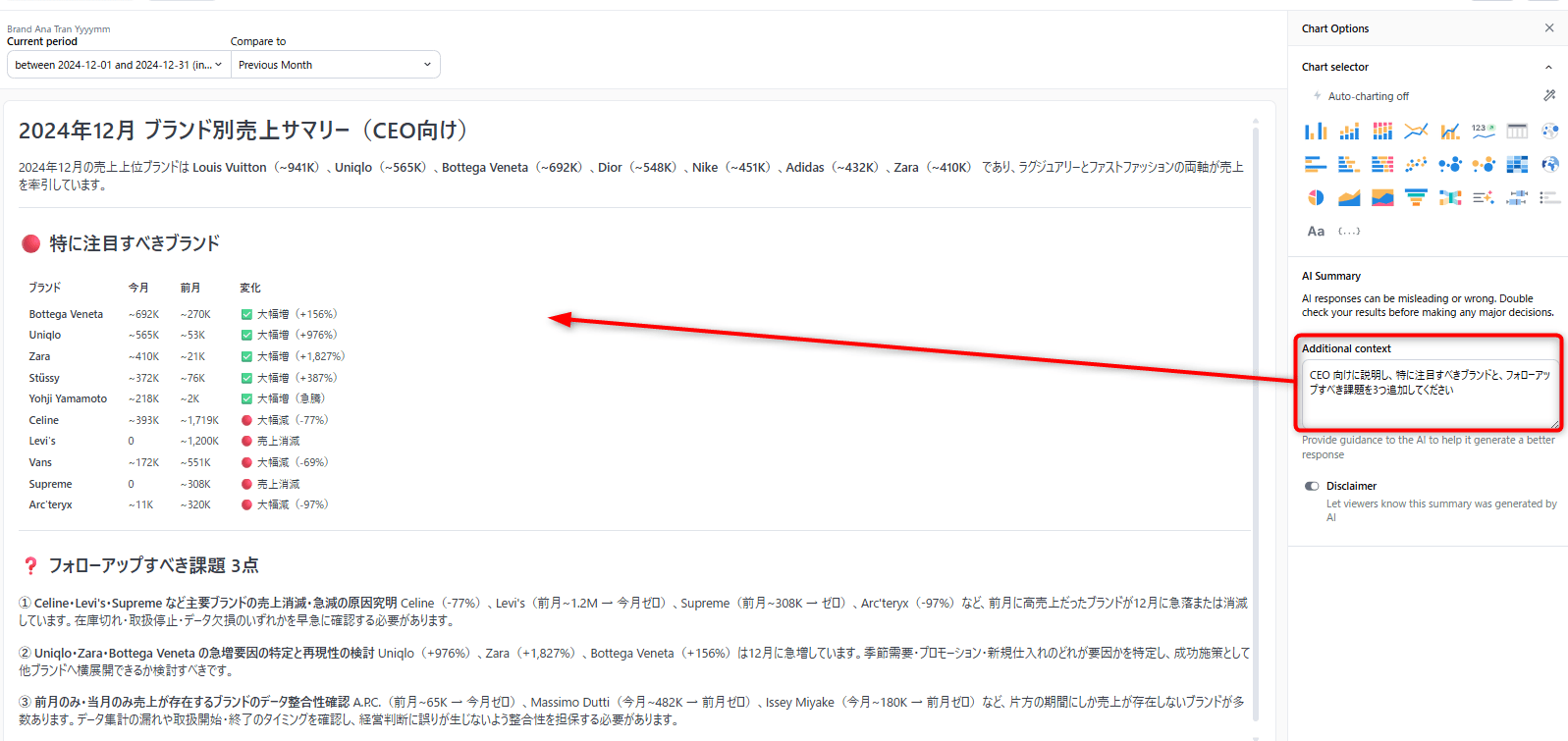This screenshot has height=741, width=1568.
Task: Switch to the line chart type
Action: [x=1416, y=131]
